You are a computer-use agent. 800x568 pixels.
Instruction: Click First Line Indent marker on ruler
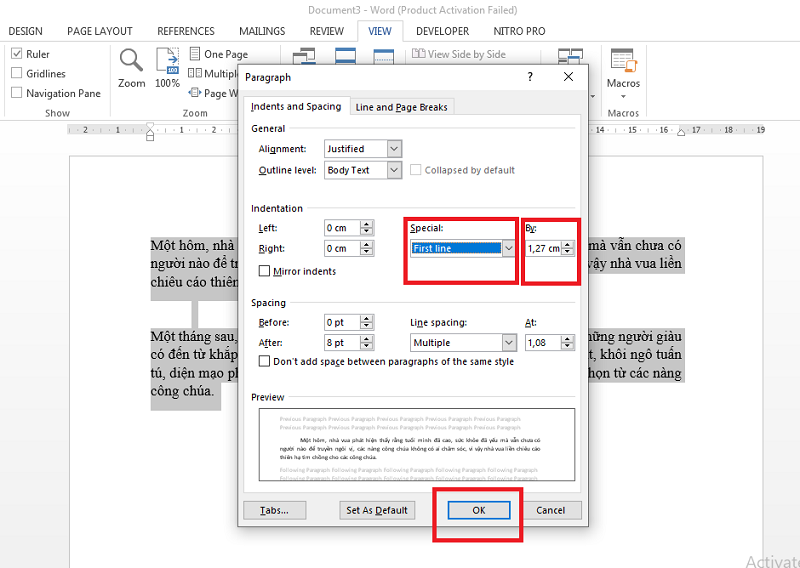coord(149,126)
